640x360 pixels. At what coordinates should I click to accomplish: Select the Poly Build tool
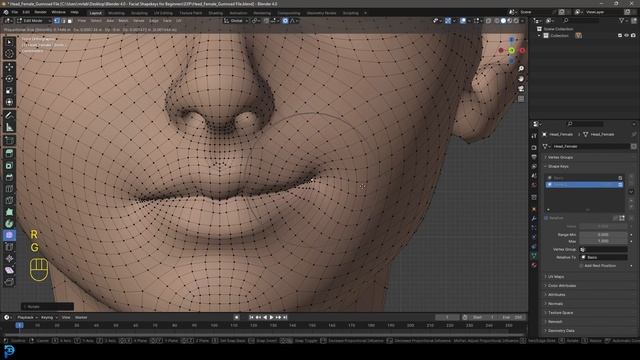9,212
